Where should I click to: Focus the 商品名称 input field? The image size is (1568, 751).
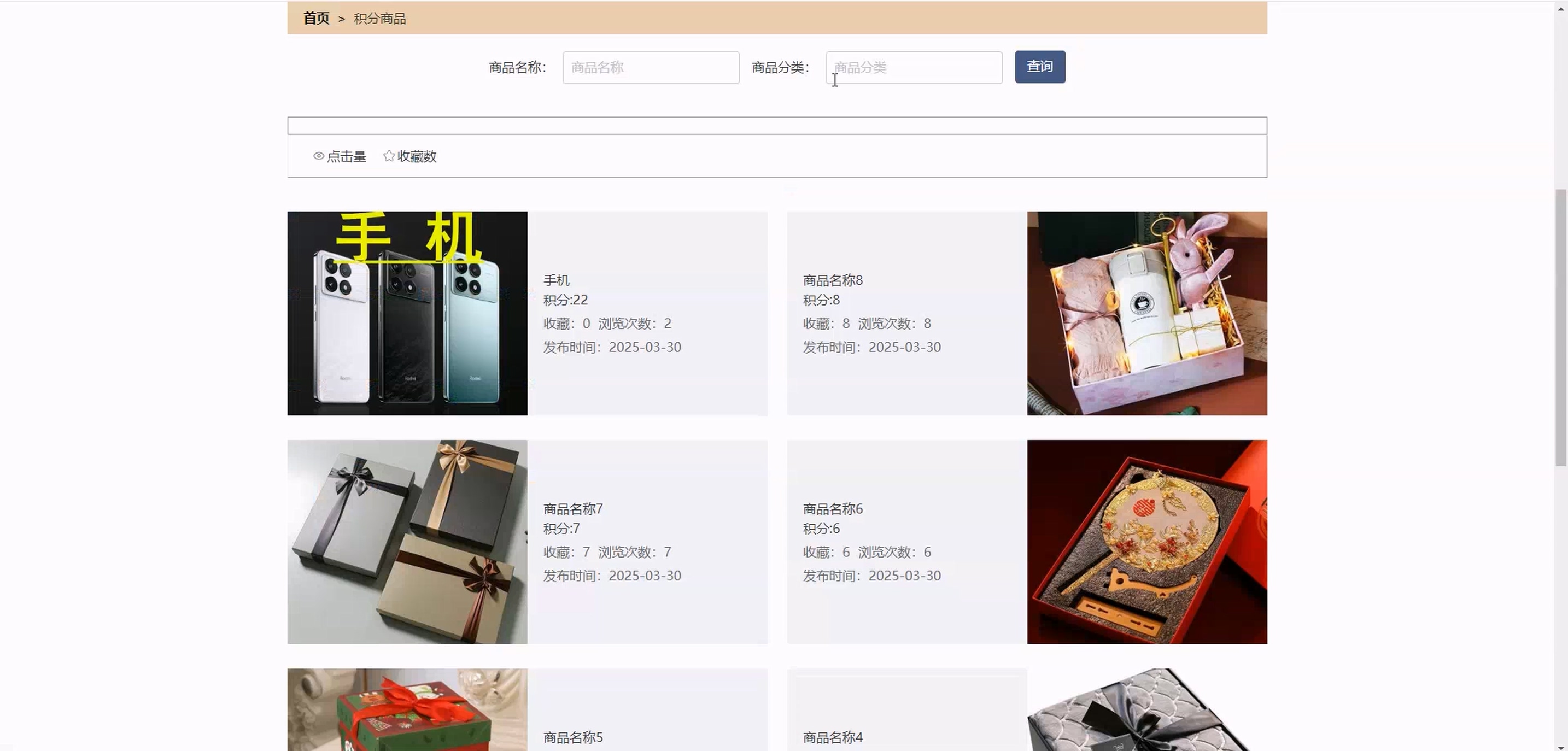[650, 68]
